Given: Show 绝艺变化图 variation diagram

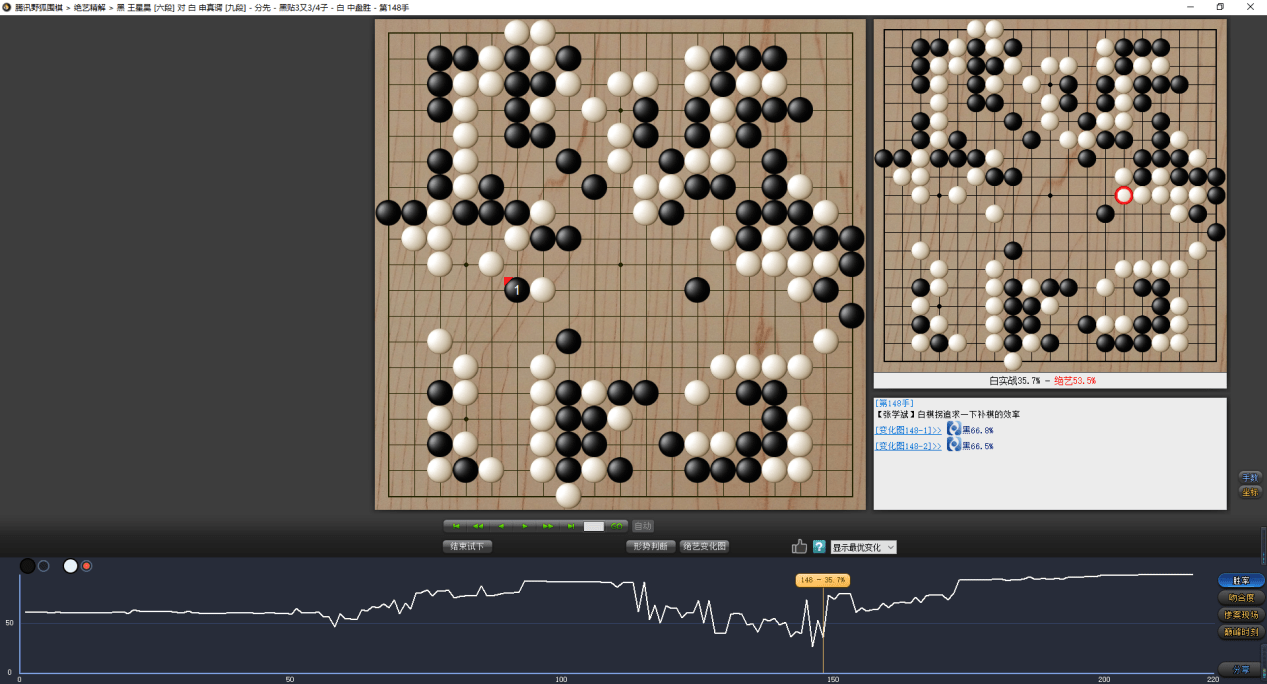Looking at the screenshot, I should tap(705, 547).
